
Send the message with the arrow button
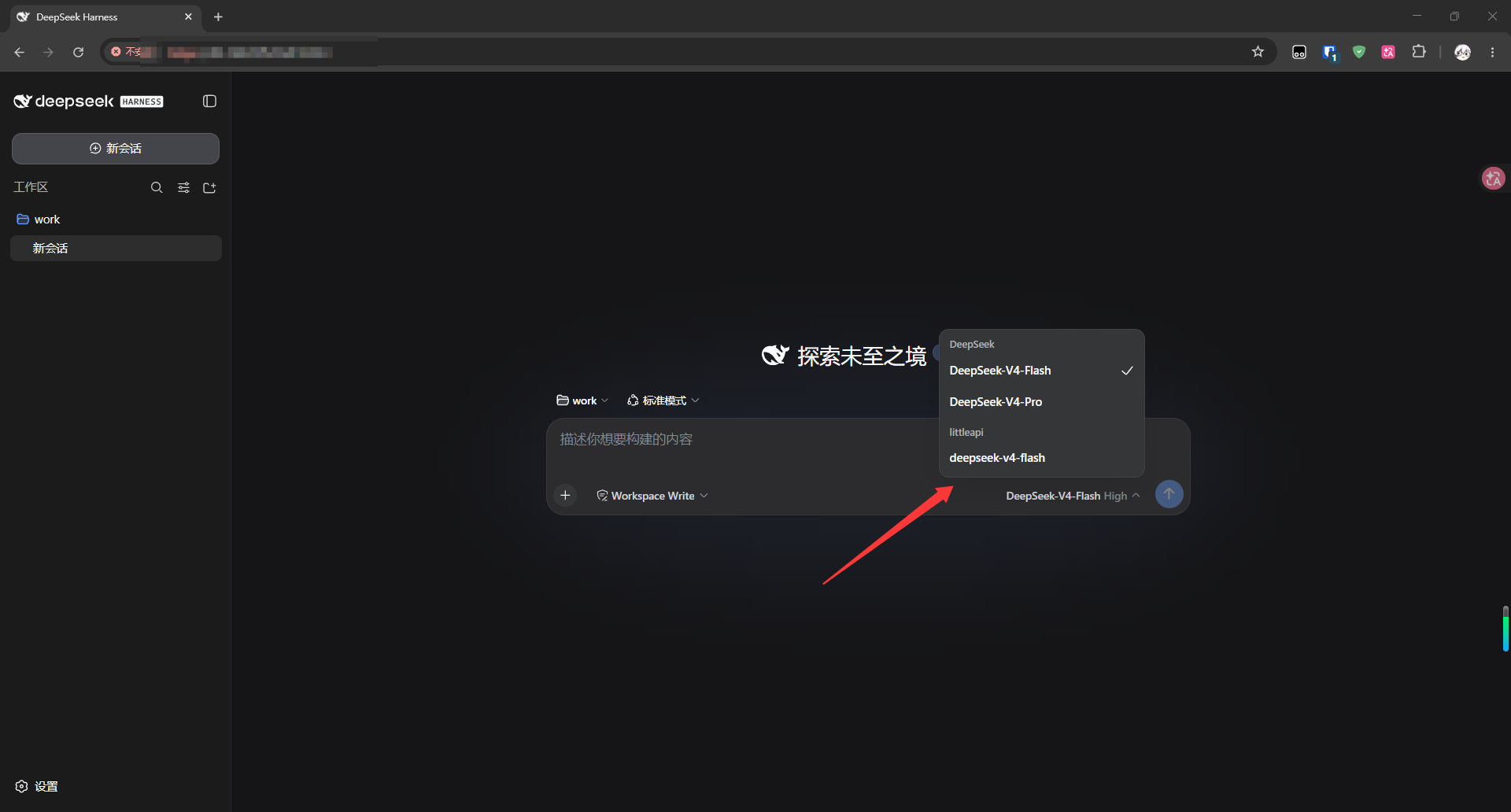(x=1169, y=494)
